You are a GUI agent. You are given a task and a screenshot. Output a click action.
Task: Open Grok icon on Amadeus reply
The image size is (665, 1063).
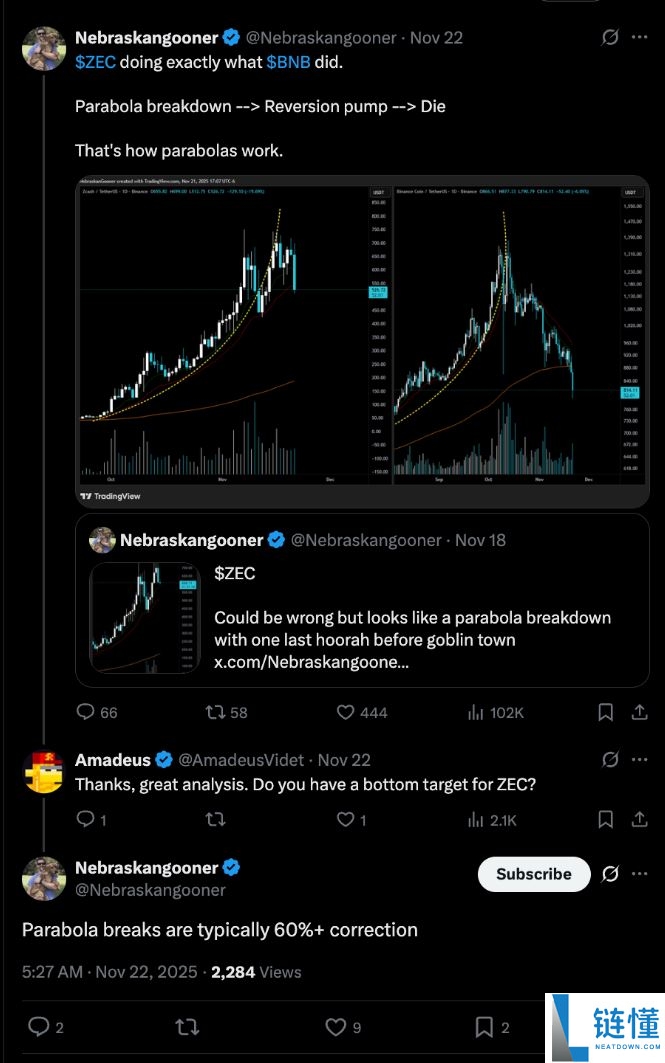610,760
